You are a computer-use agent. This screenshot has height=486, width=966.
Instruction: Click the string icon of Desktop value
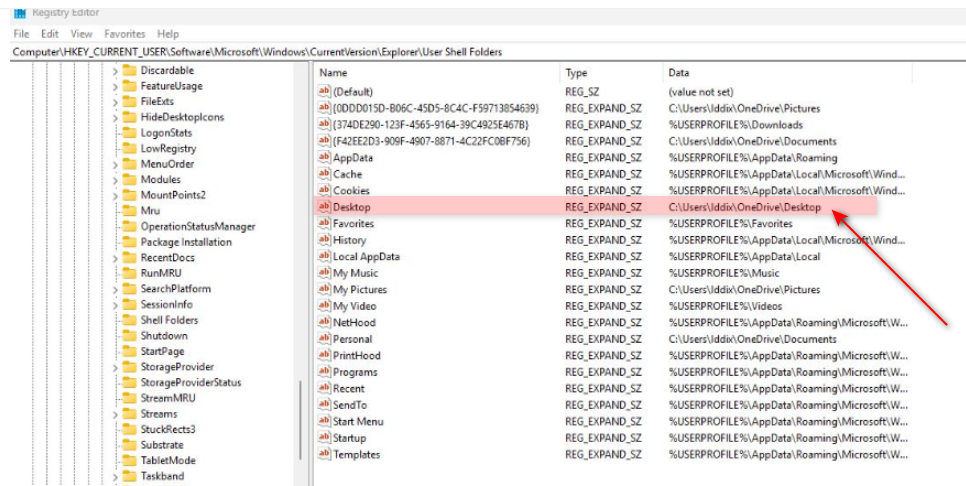click(x=324, y=207)
